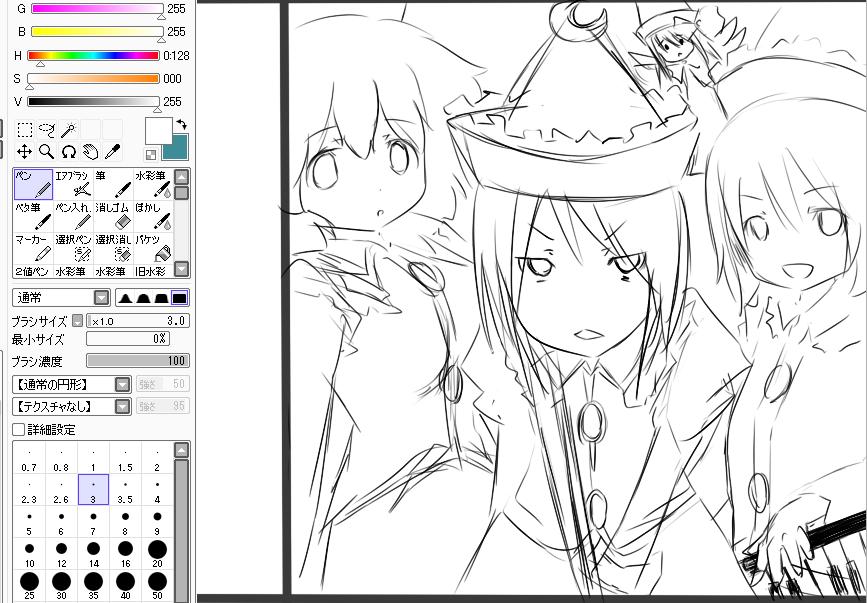The height and width of the screenshot is (603, 867).
Task: Click the B yellow gradient slider
Action: [x=97, y=32]
